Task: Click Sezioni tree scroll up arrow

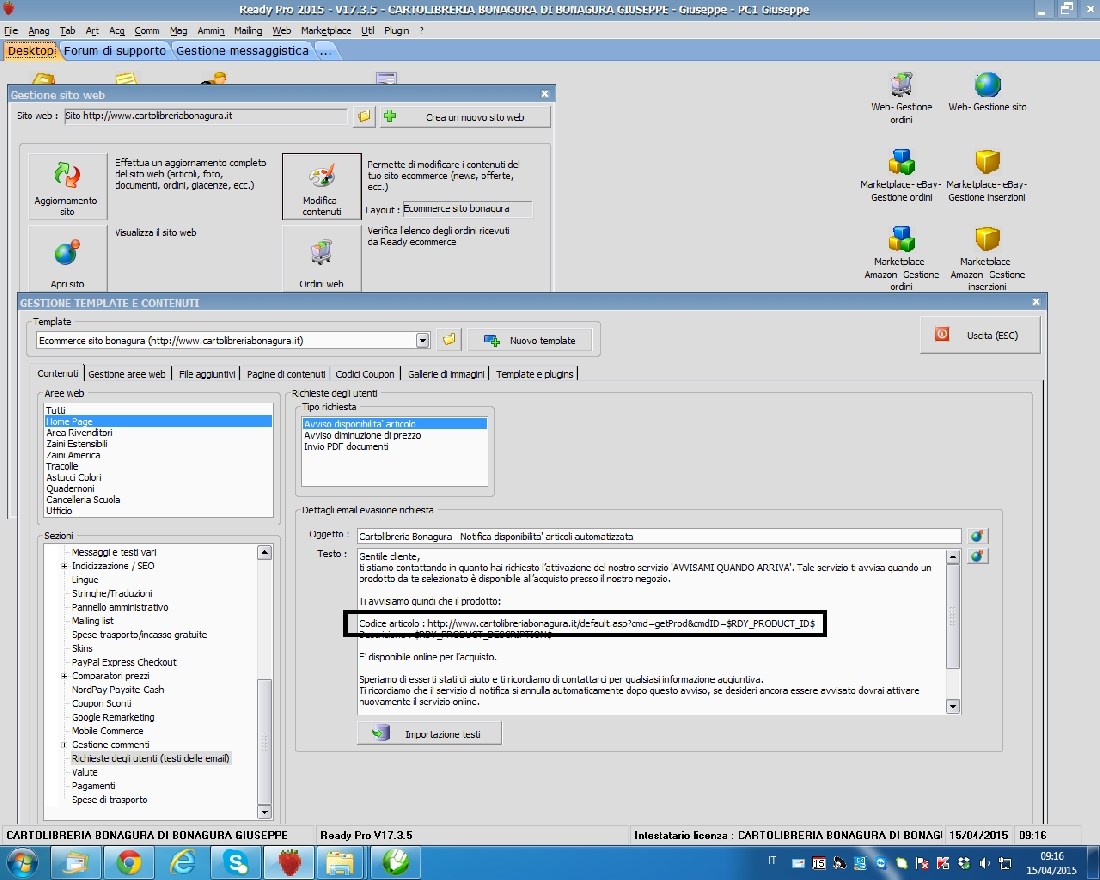Action: [x=264, y=552]
